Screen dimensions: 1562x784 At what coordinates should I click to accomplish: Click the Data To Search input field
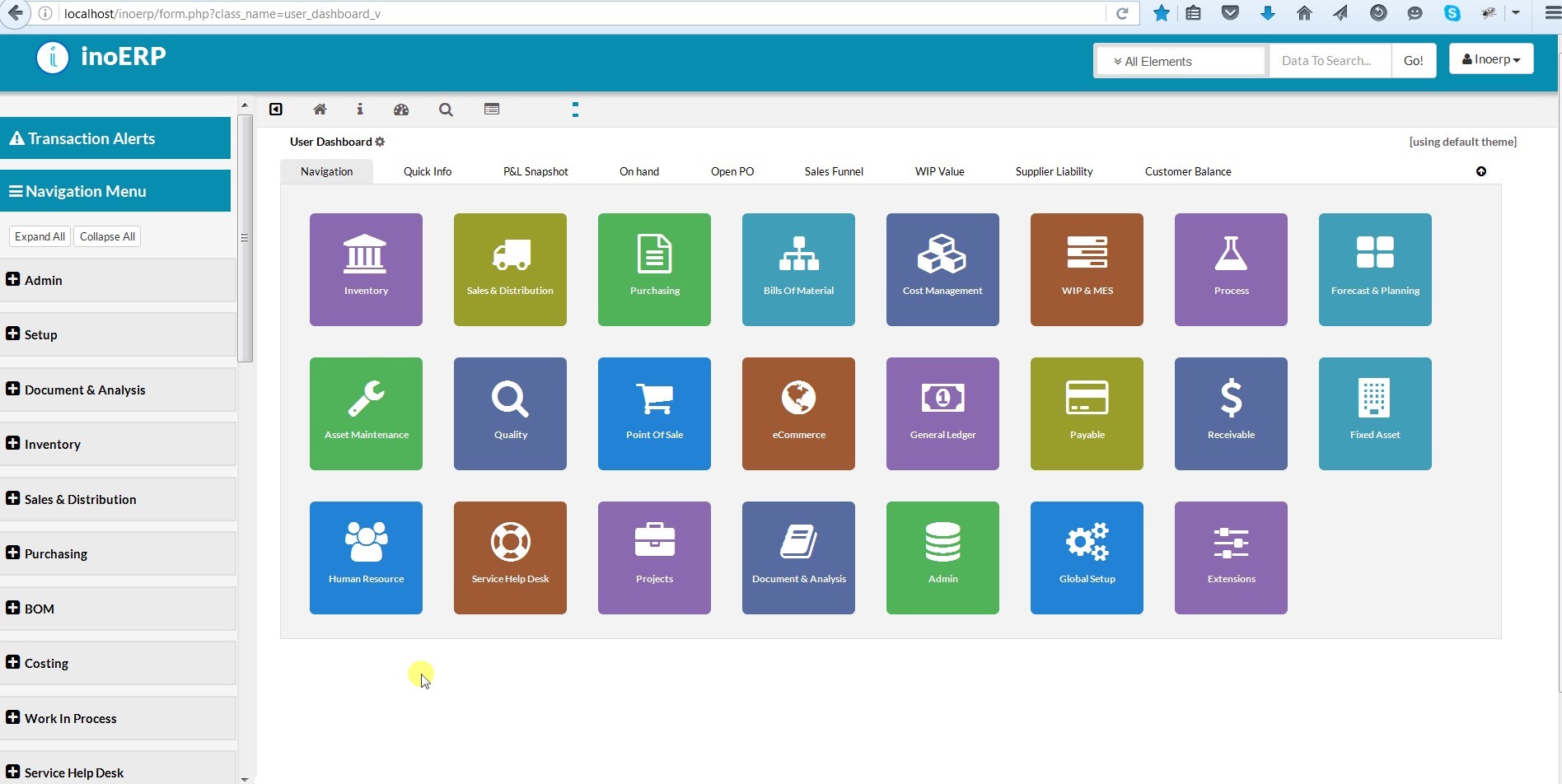(1329, 61)
